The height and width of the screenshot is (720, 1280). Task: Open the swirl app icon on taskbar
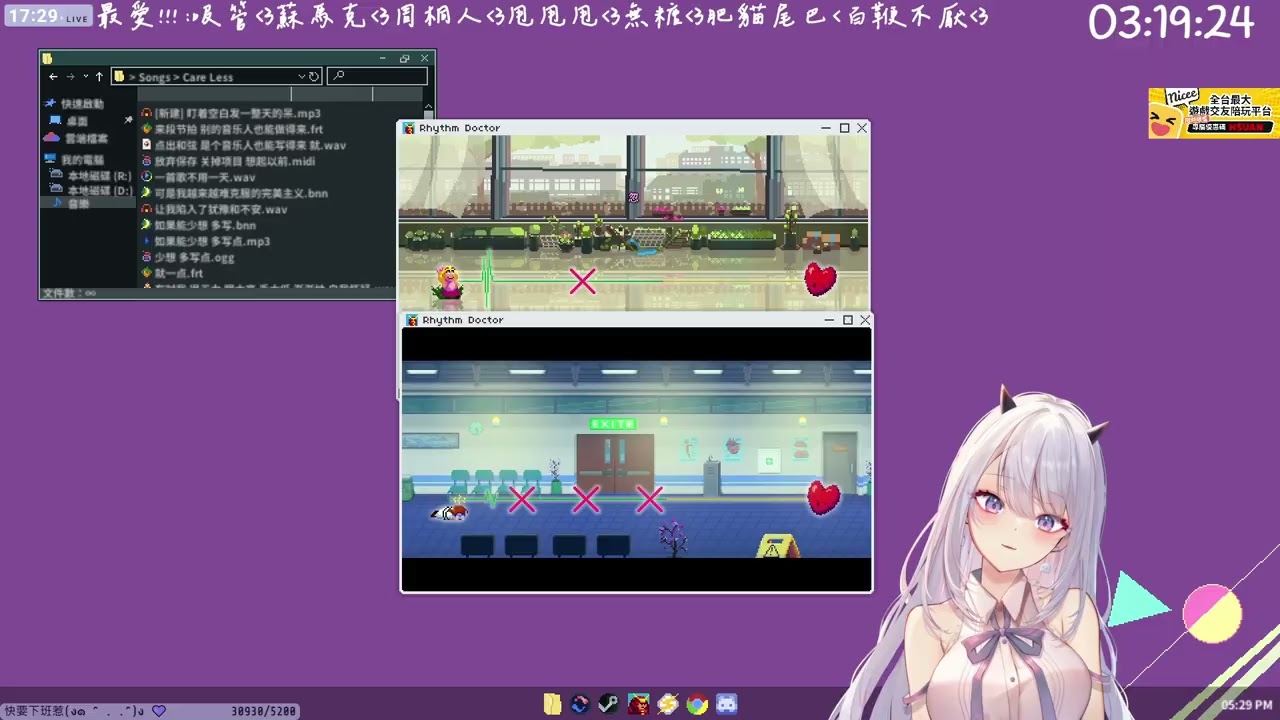pyautogui.click(x=580, y=704)
